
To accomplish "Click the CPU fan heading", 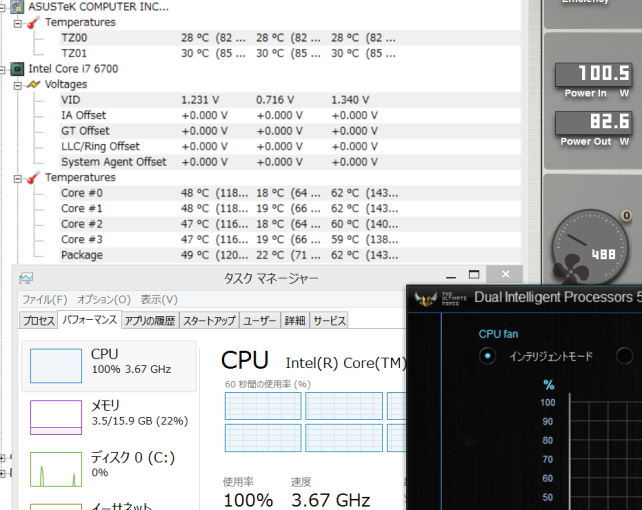I will point(498,334).
